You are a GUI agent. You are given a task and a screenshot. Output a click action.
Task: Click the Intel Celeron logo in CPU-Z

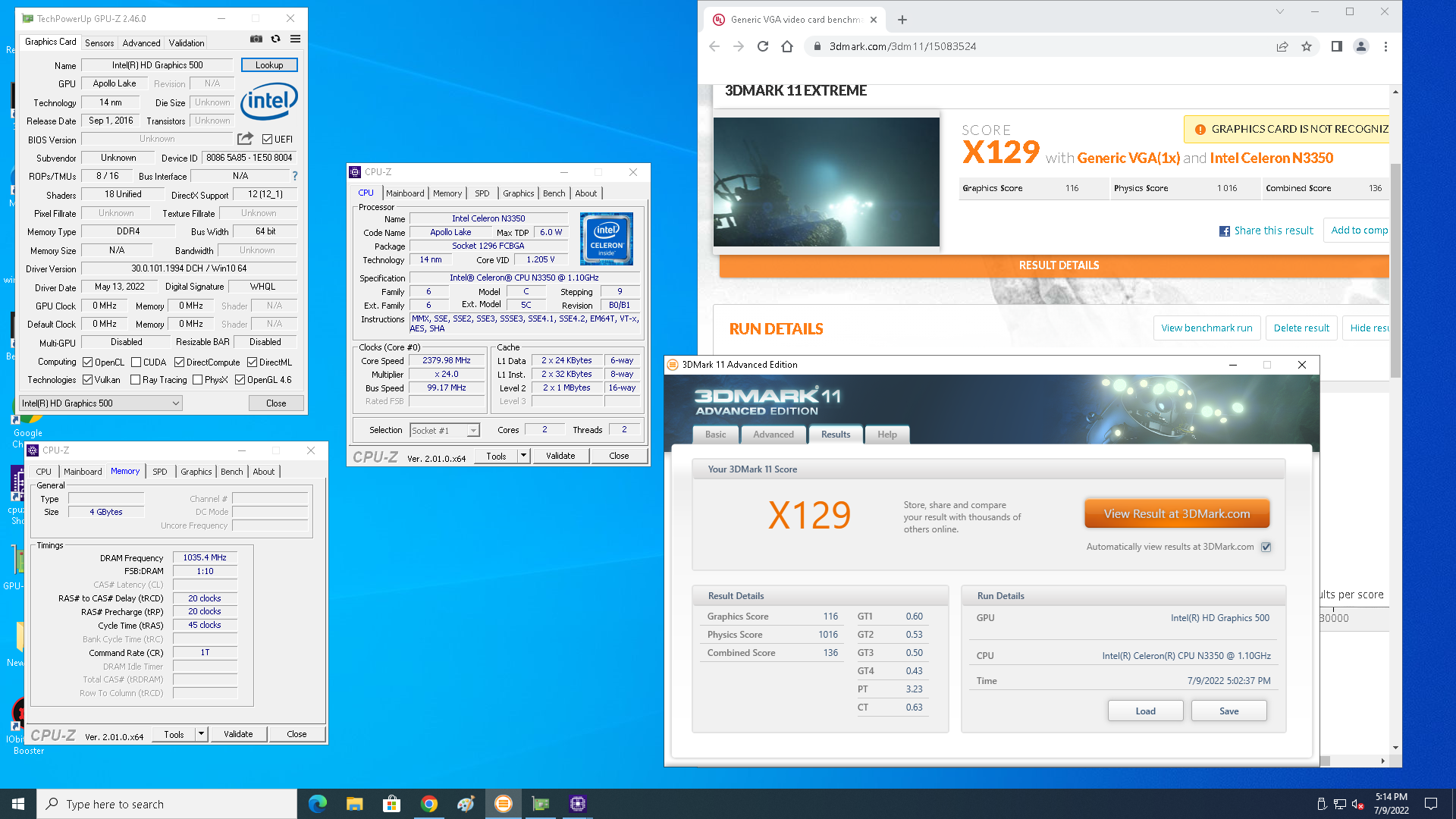coord(607,239)
